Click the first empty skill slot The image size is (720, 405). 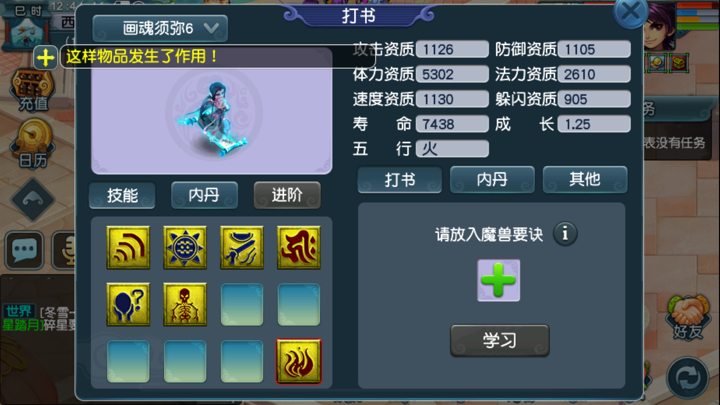(x=242, y=304)
